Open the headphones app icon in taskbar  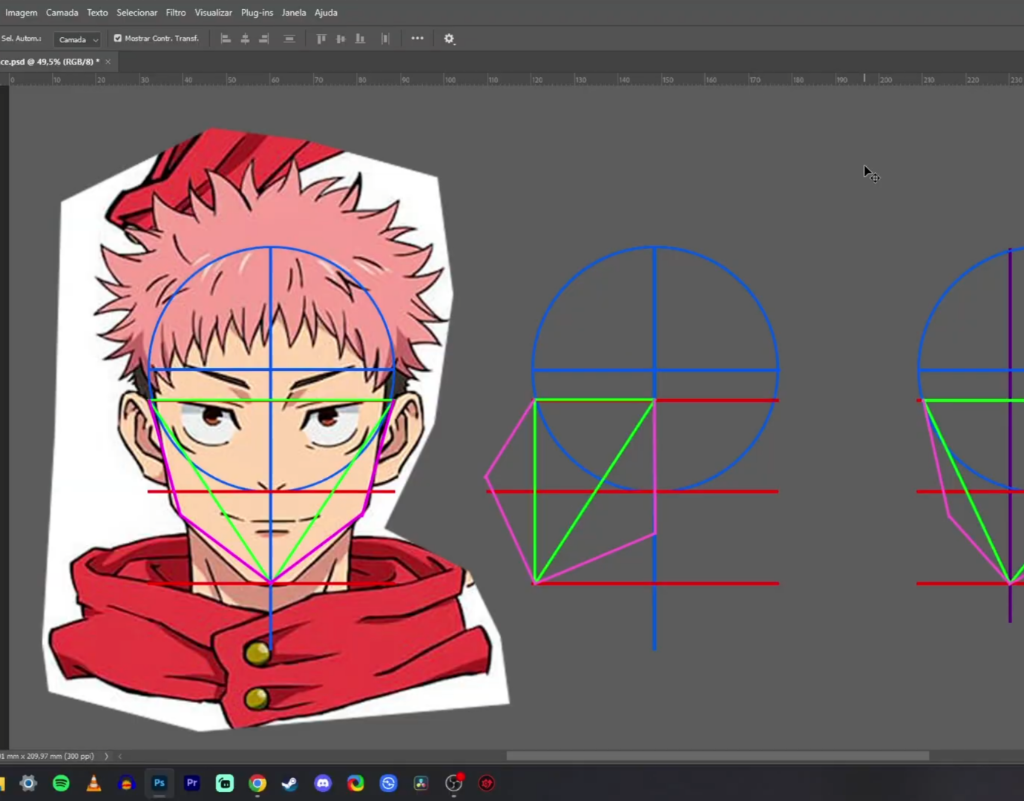coord(127,783)
